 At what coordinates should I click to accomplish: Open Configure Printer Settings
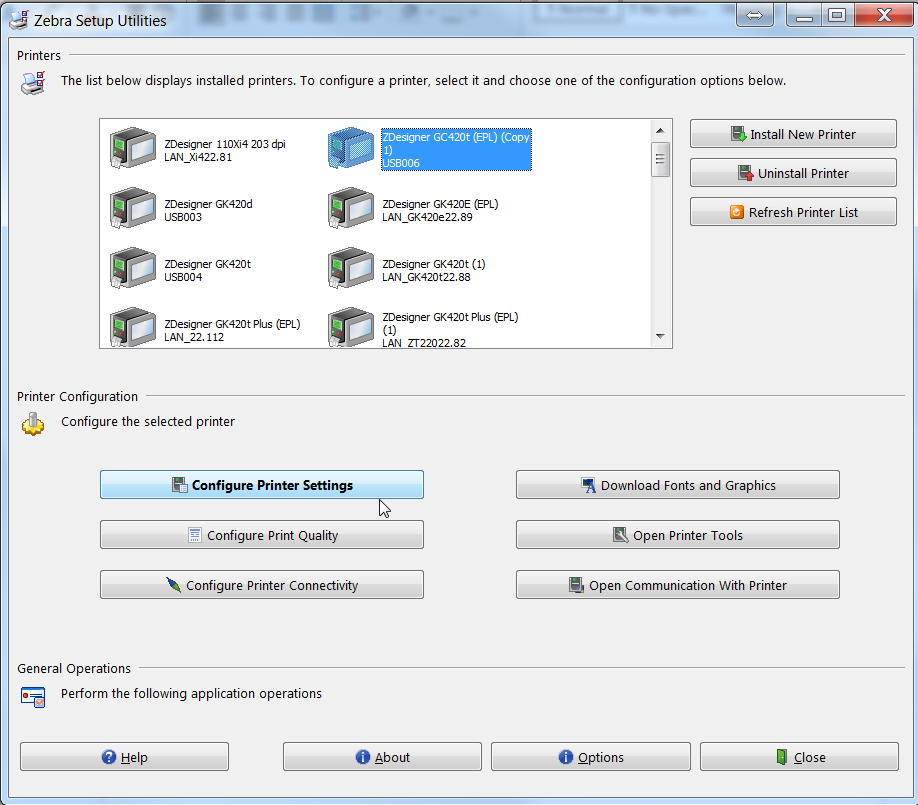click(x=262, y=485)
